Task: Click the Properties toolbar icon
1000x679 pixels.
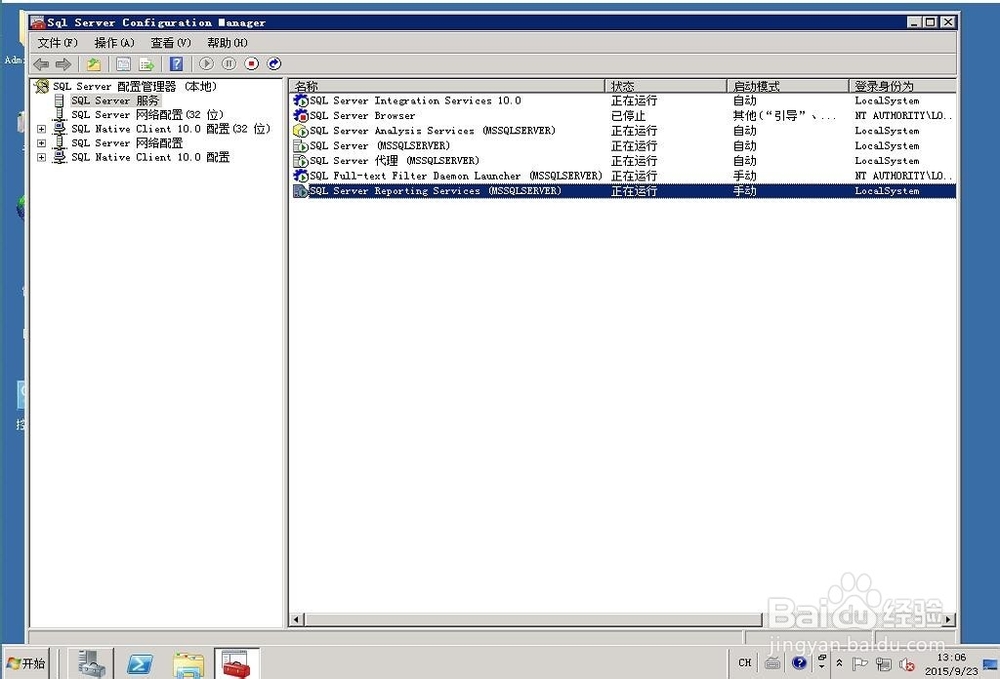Action: coord(124,64)
